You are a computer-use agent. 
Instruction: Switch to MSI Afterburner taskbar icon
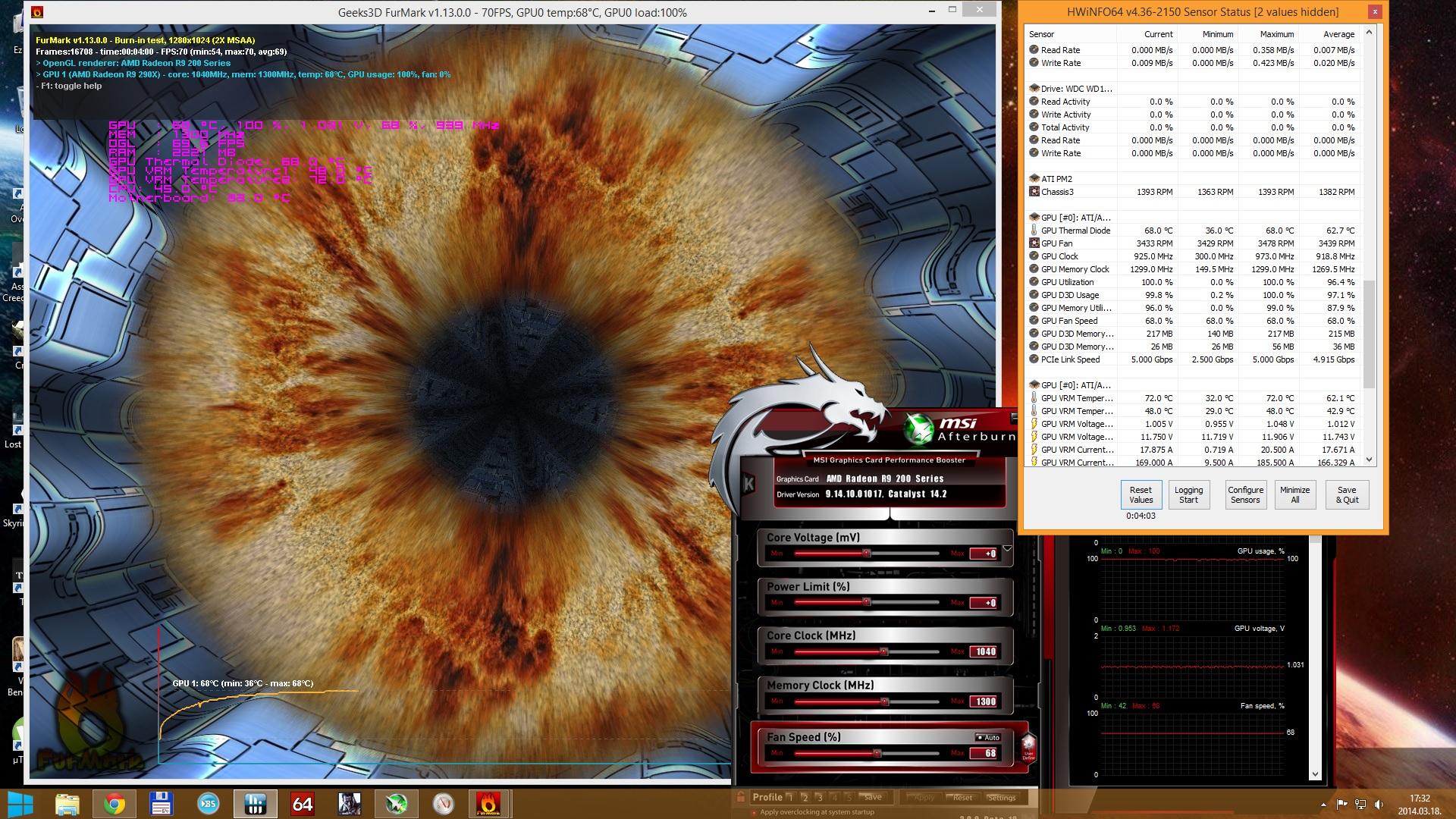(x=397, y=804)
